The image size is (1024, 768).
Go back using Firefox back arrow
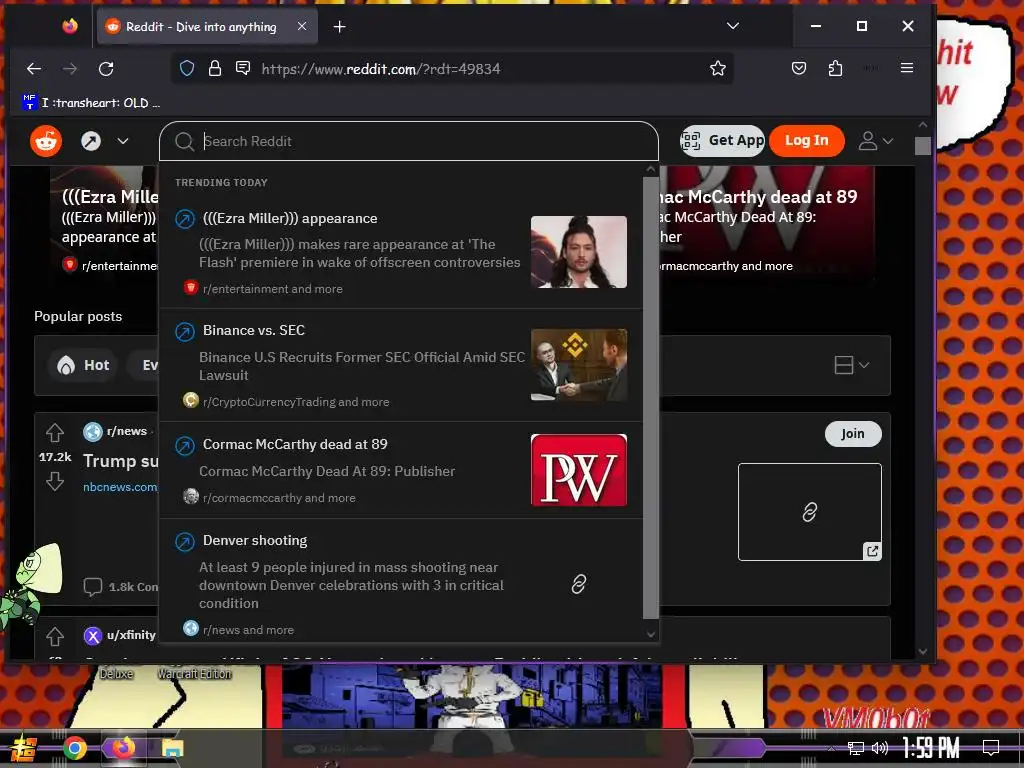pyautogui.click(x=34, y=69)
